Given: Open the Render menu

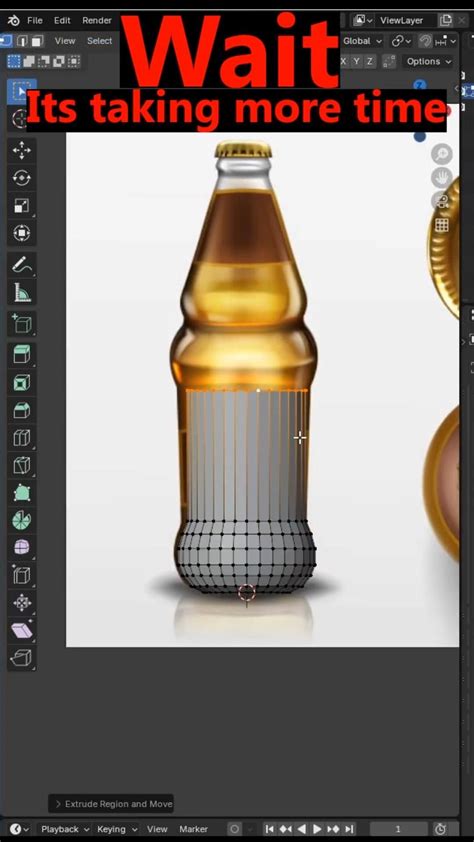Looking at the screenshot, I should coord(97,20).
